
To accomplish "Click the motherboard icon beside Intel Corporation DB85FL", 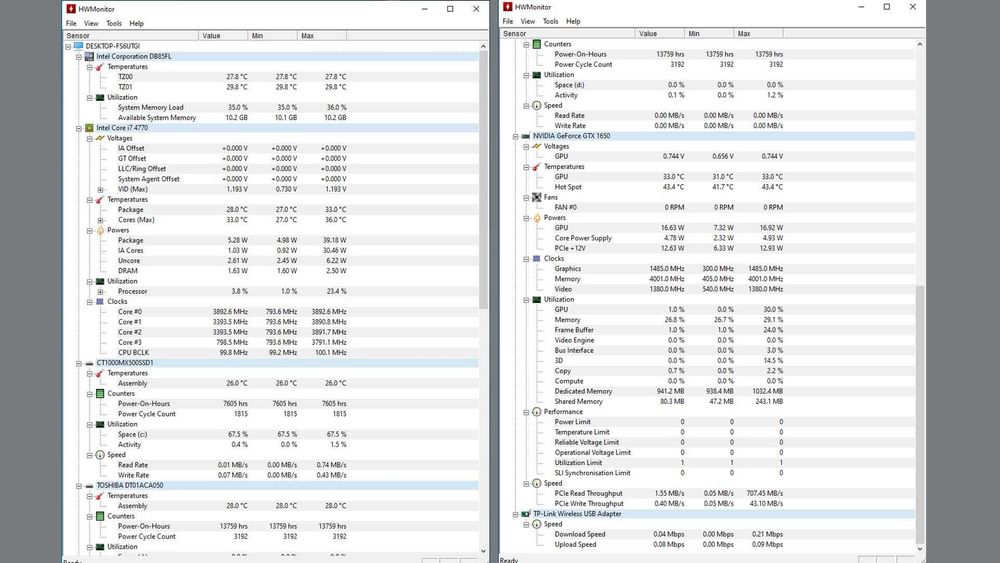I will coord(89,56).
